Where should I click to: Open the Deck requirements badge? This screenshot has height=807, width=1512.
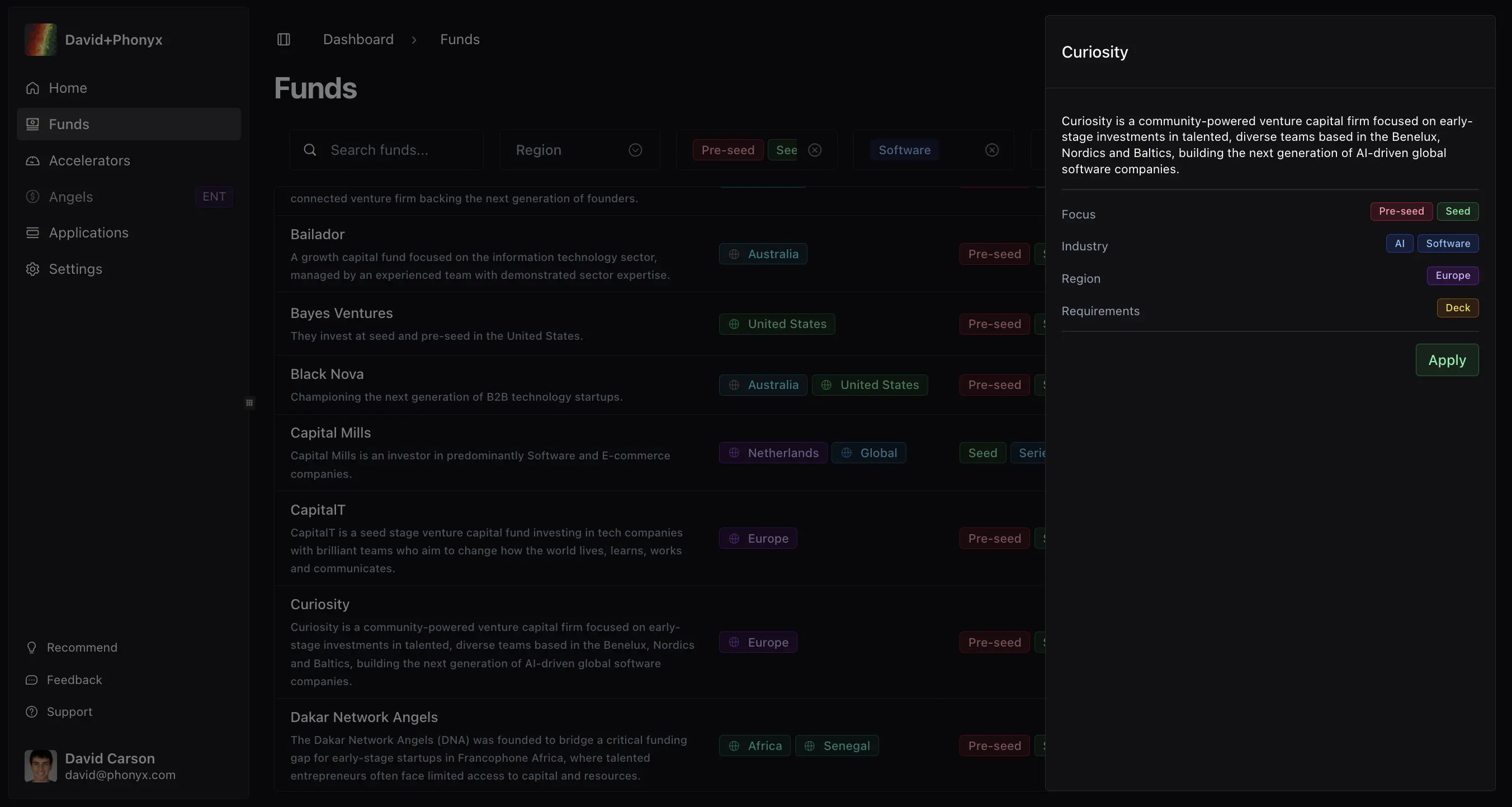coord(1458,307)
